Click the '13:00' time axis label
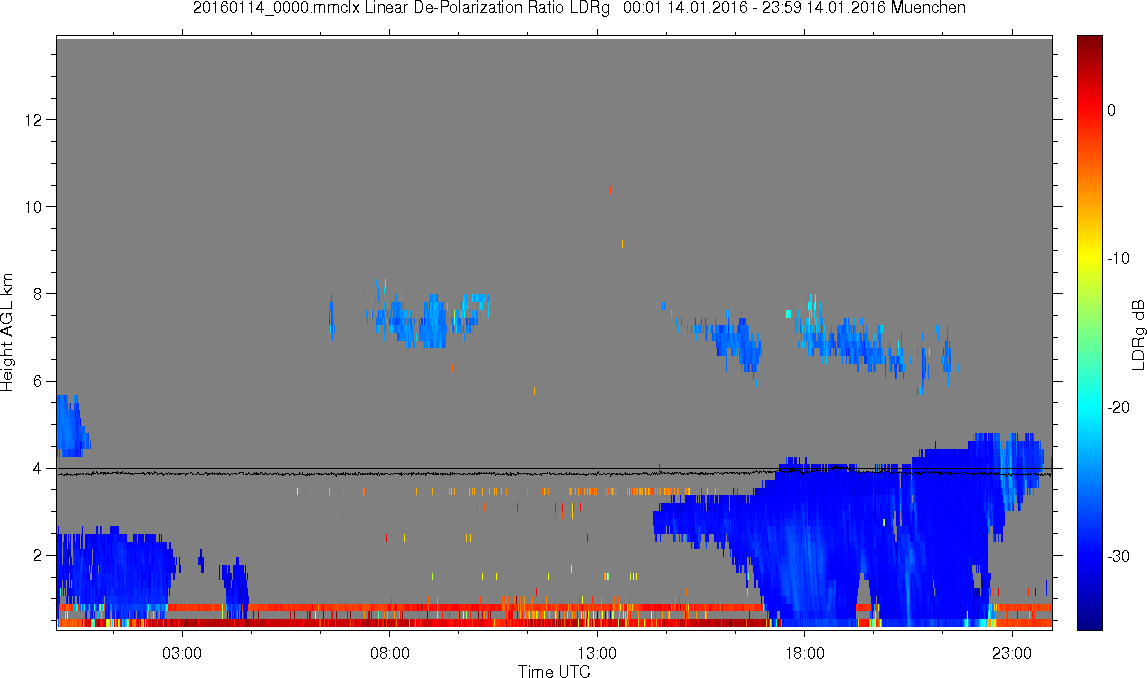Screen dimensions: 1147x678 tap(598, 653)
